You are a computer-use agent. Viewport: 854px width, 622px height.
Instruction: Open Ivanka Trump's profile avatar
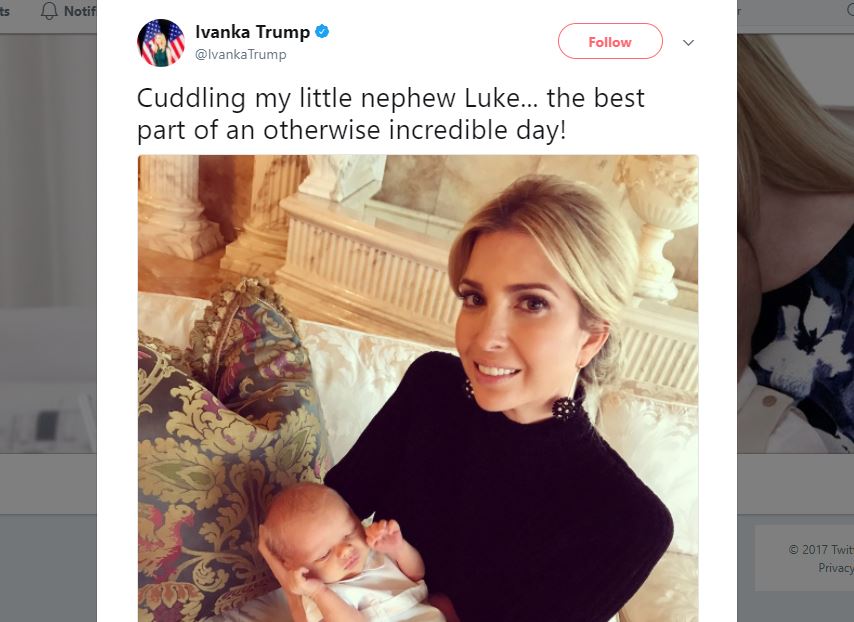click(161, 42)
